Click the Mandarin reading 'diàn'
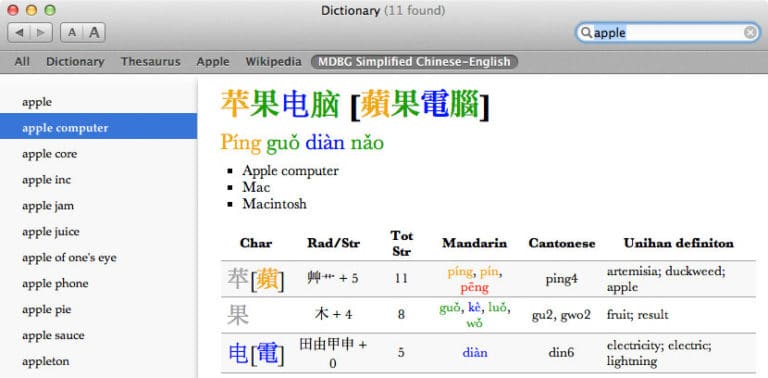768x378 pixels. click(x=475, y=353)
